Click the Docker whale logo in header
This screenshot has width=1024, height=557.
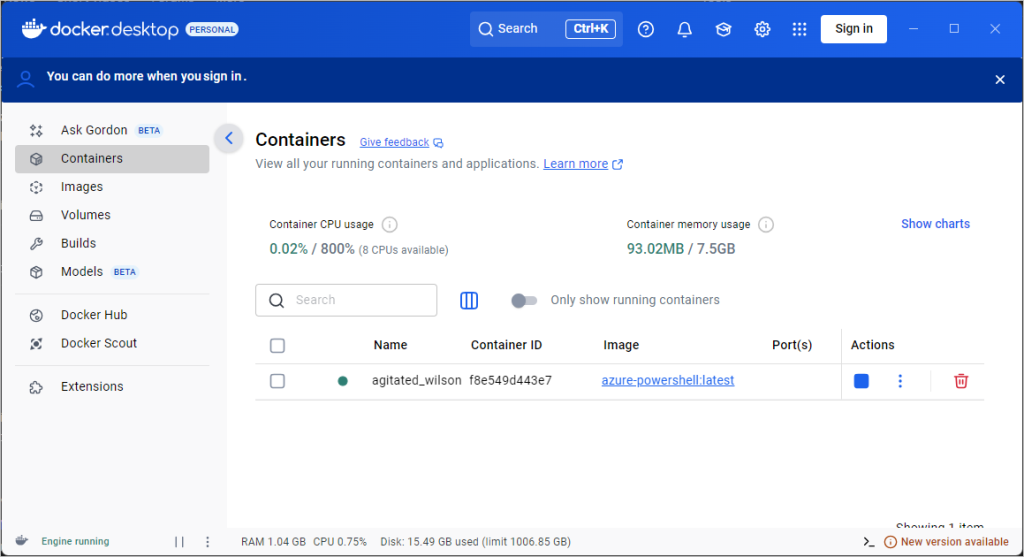pos(33,29)
